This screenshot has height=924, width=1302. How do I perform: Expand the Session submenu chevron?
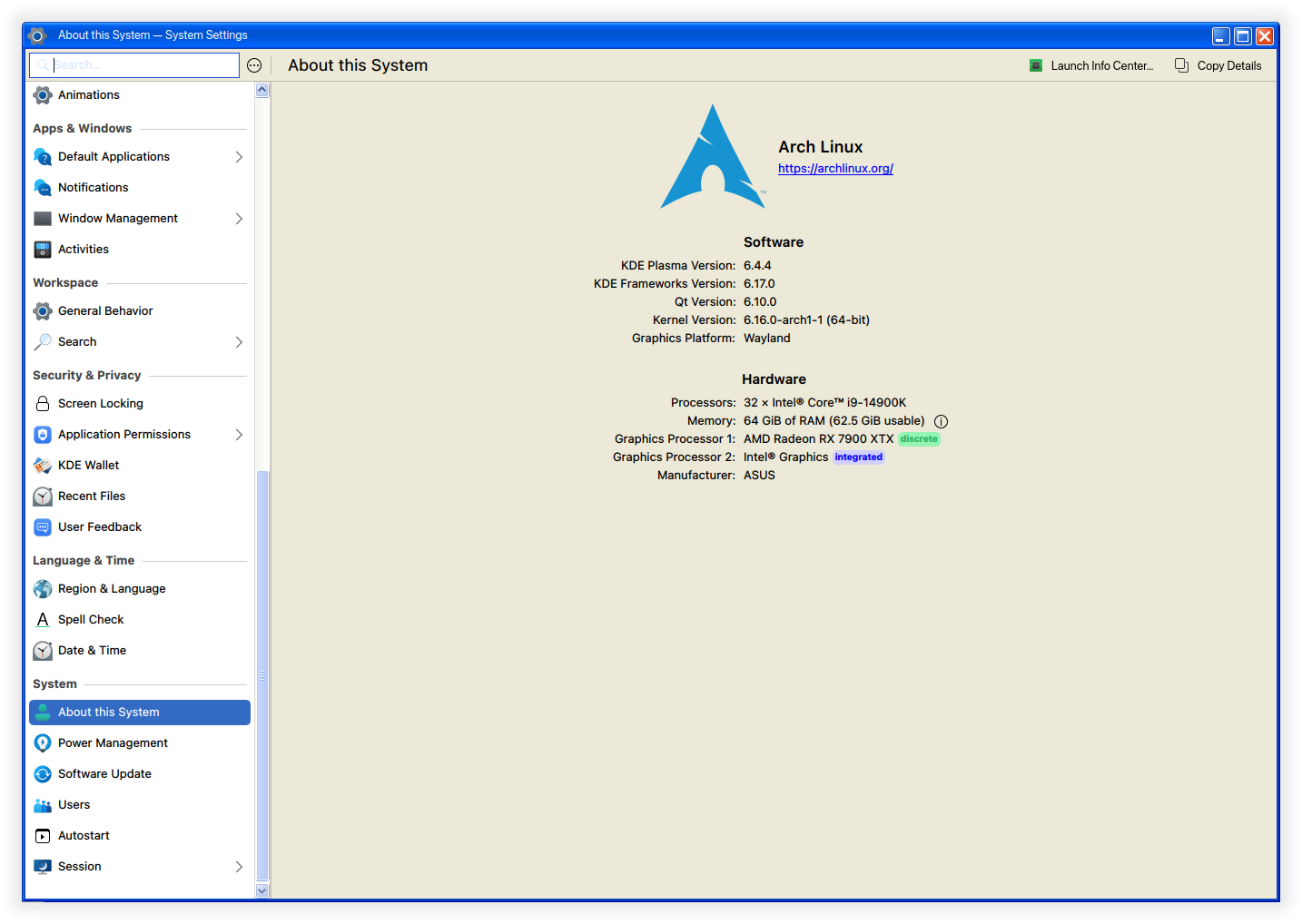[x=239, y=867]
